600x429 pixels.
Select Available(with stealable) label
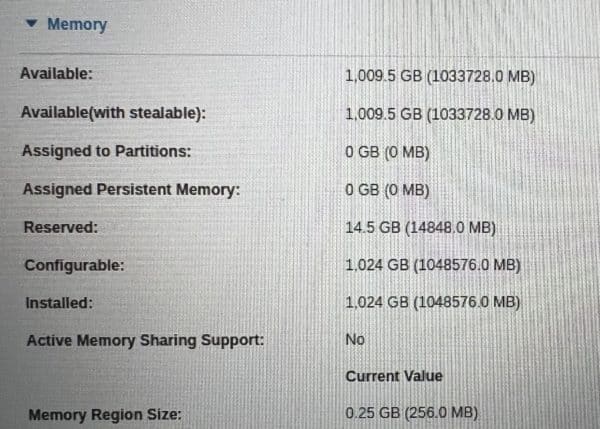(x=113, y=113)
